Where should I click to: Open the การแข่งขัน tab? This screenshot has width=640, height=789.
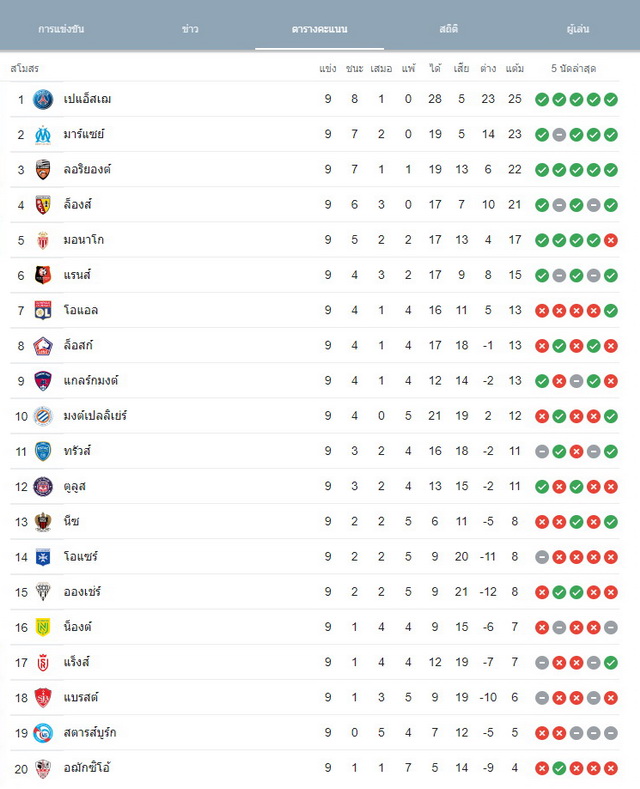[61, 29]
